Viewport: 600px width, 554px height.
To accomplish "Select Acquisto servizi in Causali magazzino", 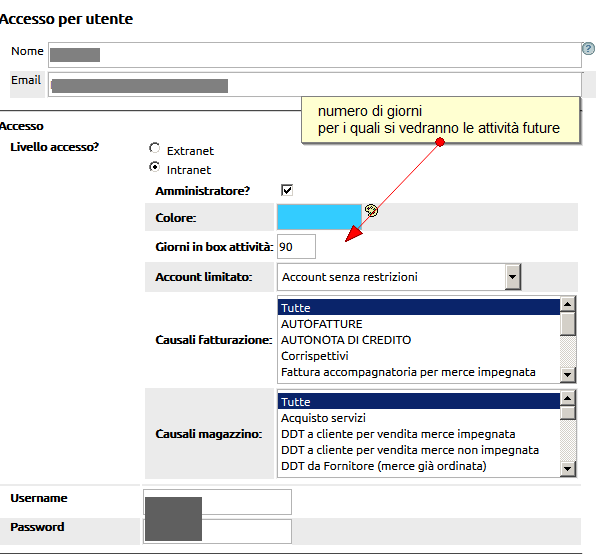I will (324, 418).
